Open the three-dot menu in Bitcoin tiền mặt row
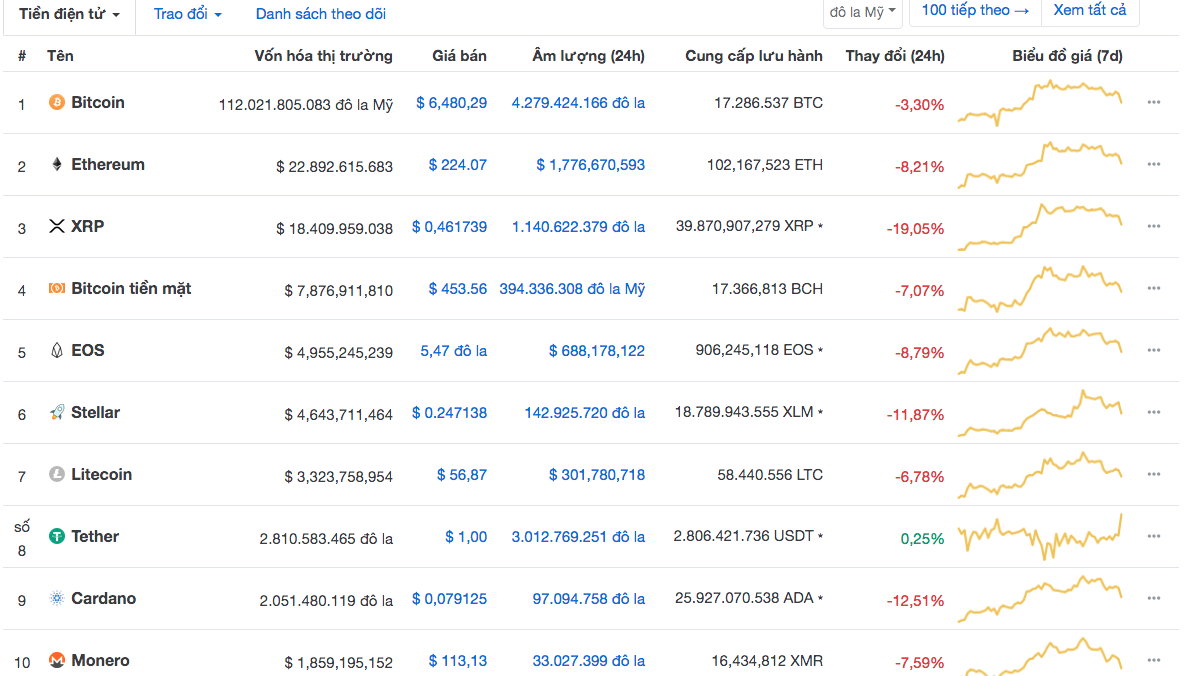The width and height of the screenshot is (1190, 676). coord(1154,288)
